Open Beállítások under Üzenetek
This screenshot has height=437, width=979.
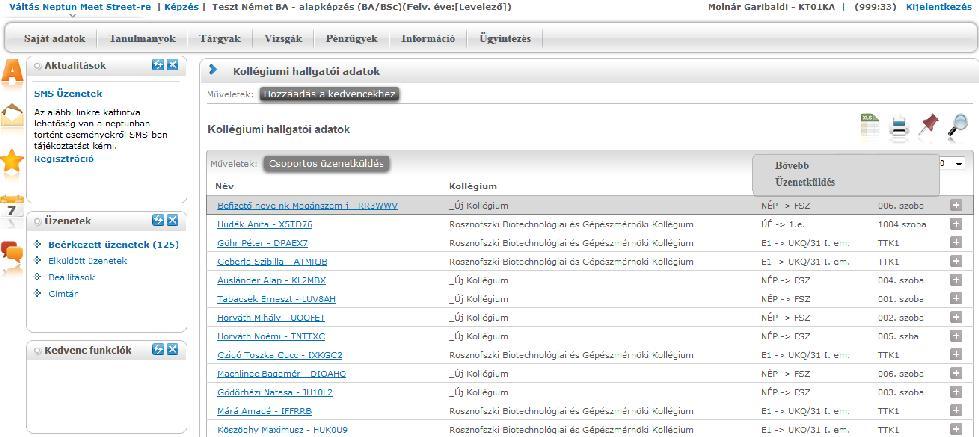pyautogui.click(x=71, y=277)
